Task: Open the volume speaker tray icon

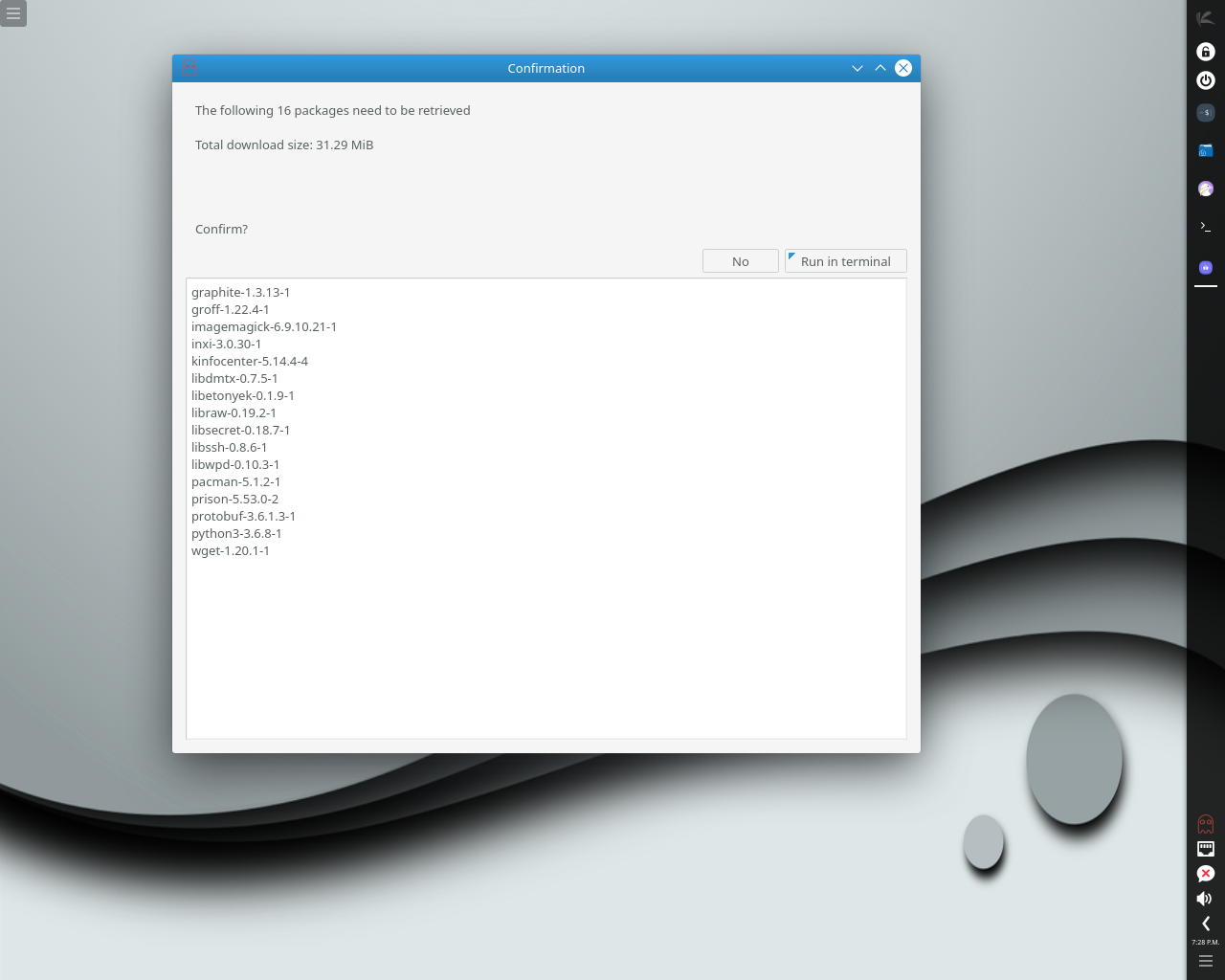Action: pos(1205,899)
